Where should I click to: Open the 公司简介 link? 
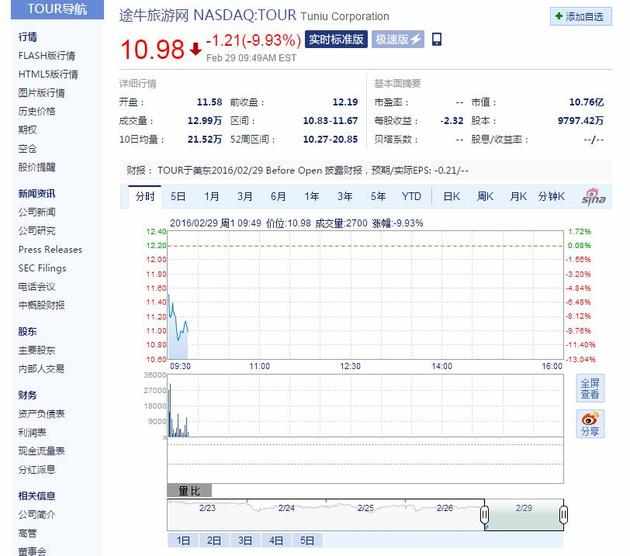tap(37, 514)
